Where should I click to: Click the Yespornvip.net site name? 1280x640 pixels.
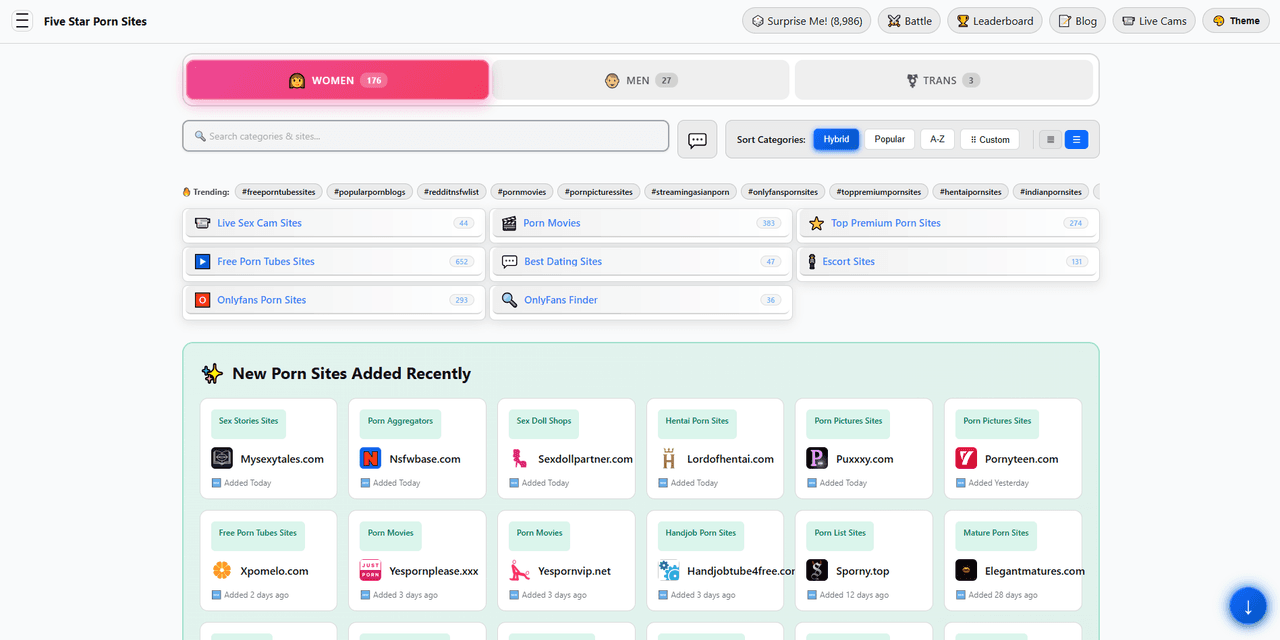574,571
